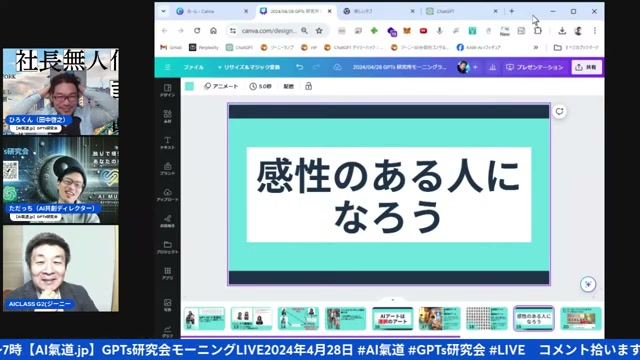Collapse the page thumbnail strip arrow
640x360 pixels.
coord(393,300)
